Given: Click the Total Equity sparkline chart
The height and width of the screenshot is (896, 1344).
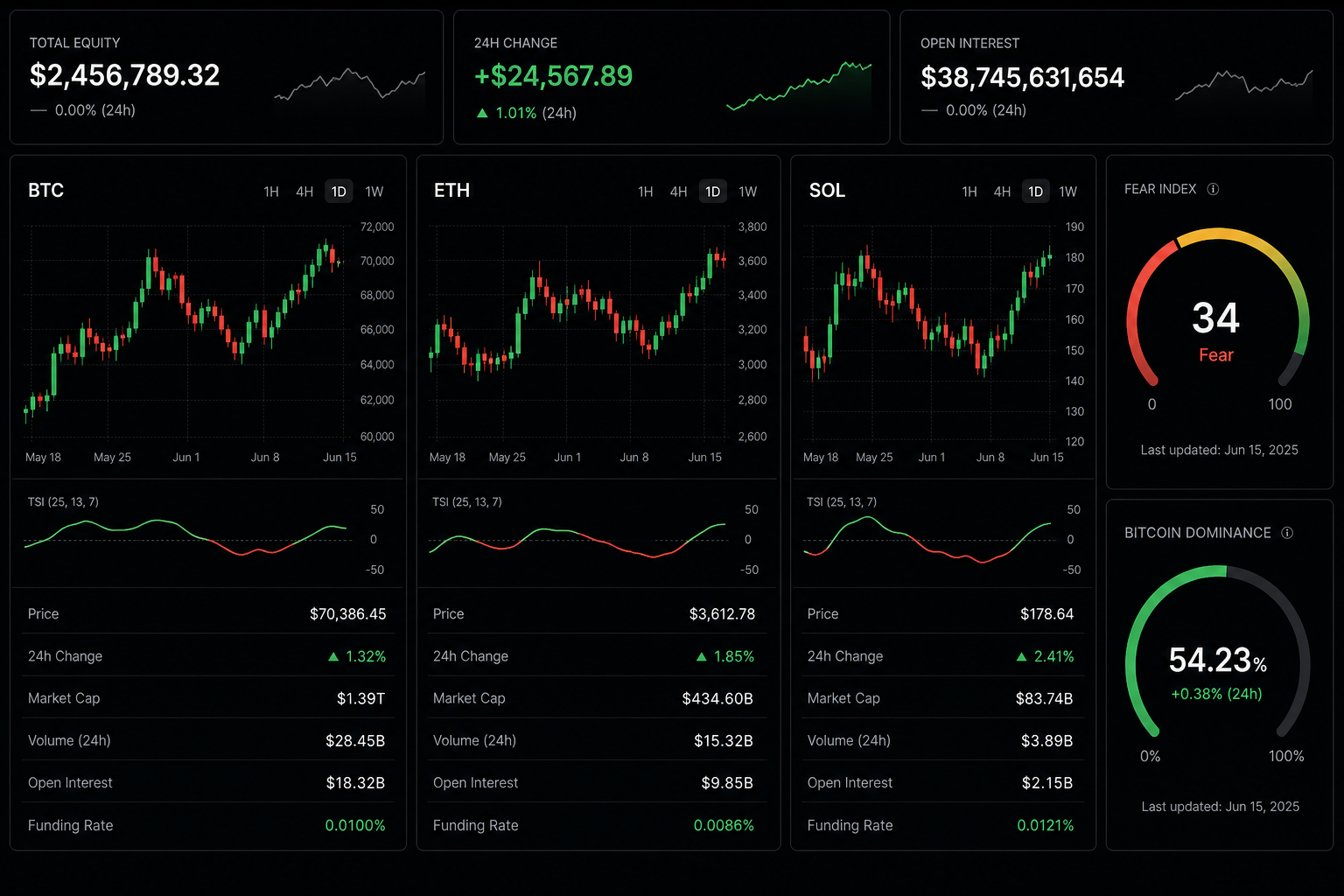Looking at the screenshot, I should [x=349, y=86].
